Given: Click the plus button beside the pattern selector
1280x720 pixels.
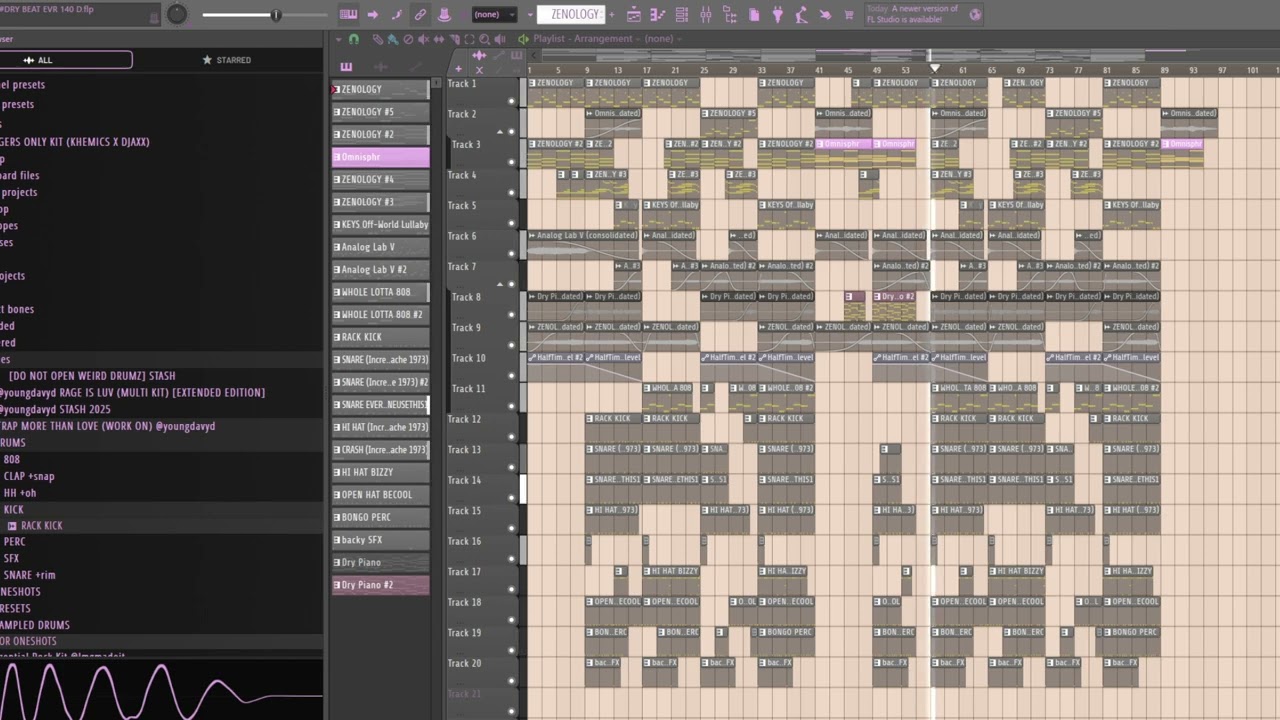Looking at the screenshot, I should pos(611,14).
